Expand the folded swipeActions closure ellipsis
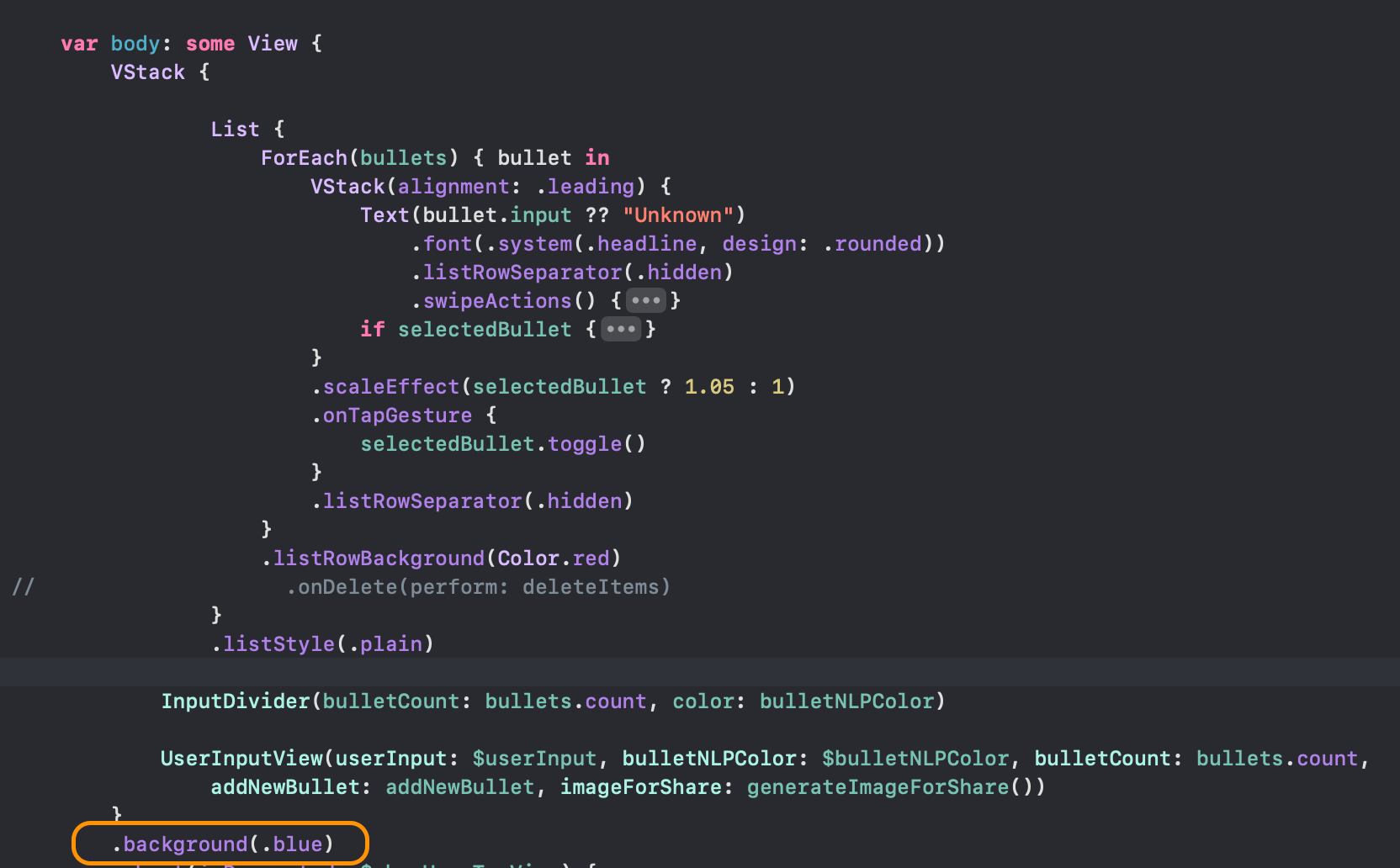Image resolution: width=1400 pixels, height=868 pixels. (x=646, y=300)
